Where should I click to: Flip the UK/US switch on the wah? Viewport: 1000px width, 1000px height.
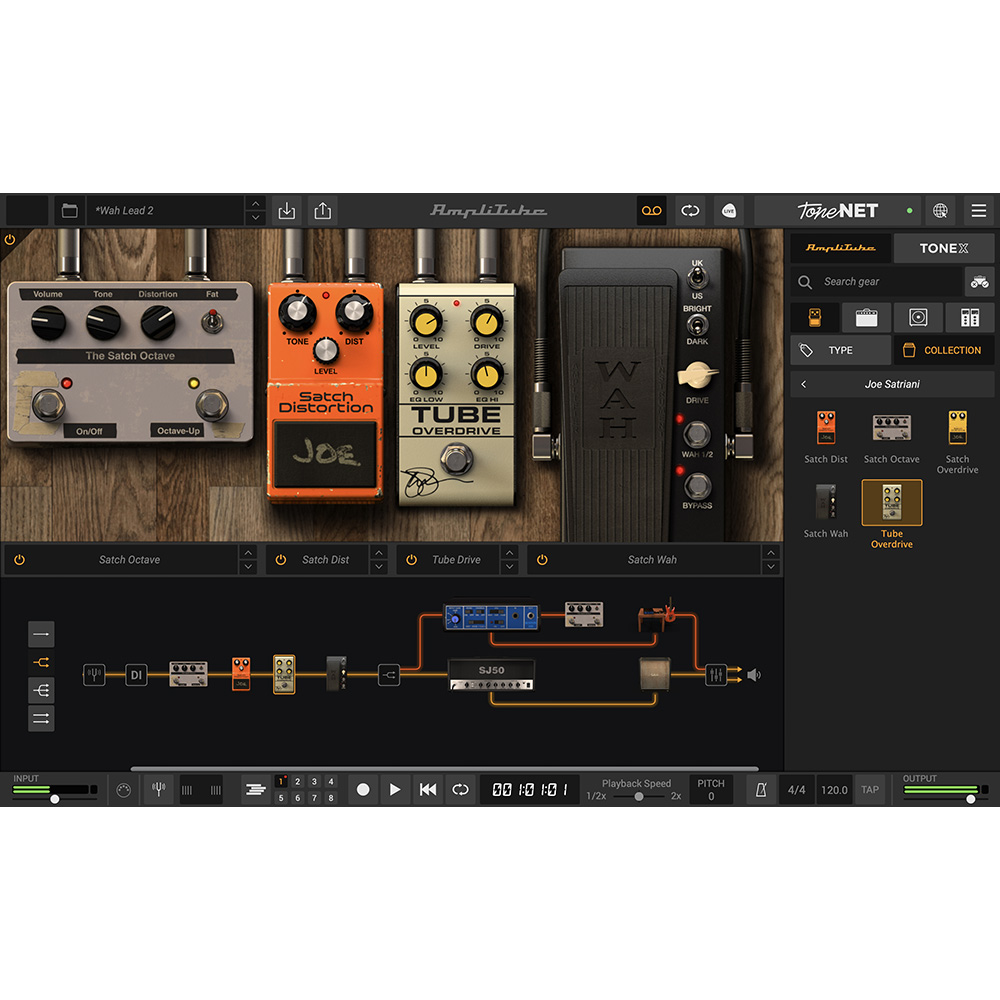coord(697,278)
